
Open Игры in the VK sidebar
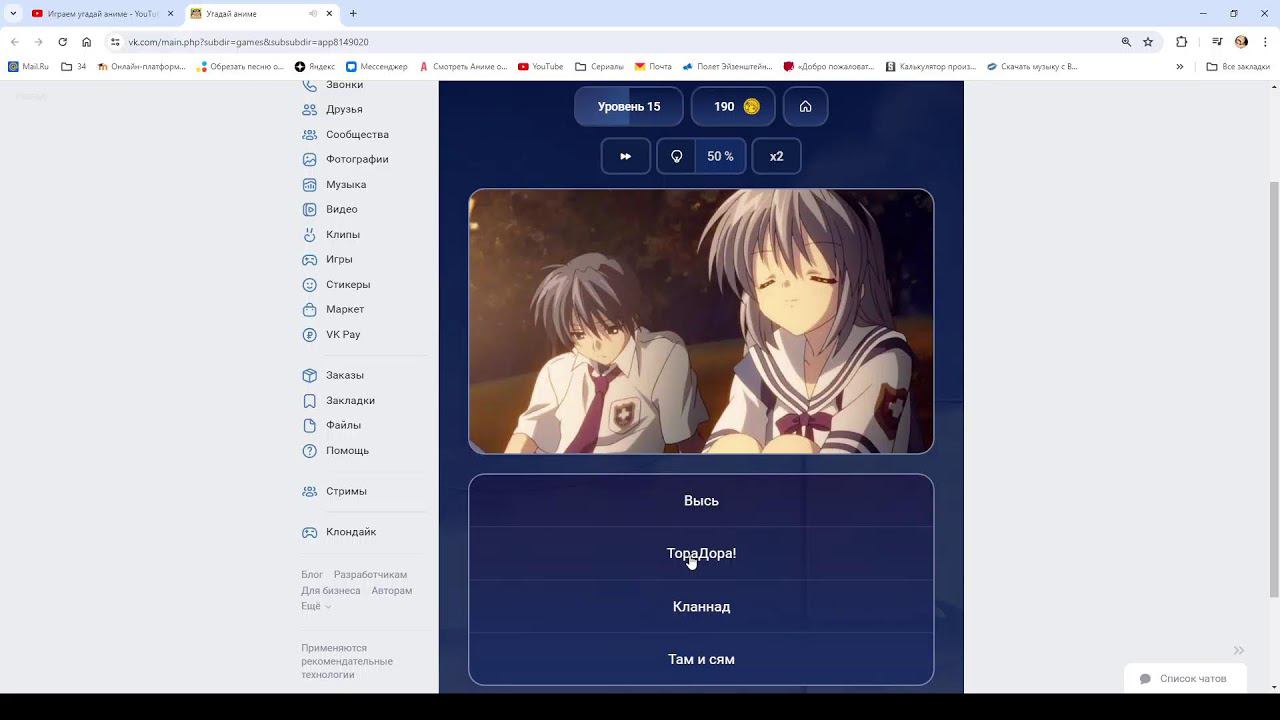pos(339,259)
